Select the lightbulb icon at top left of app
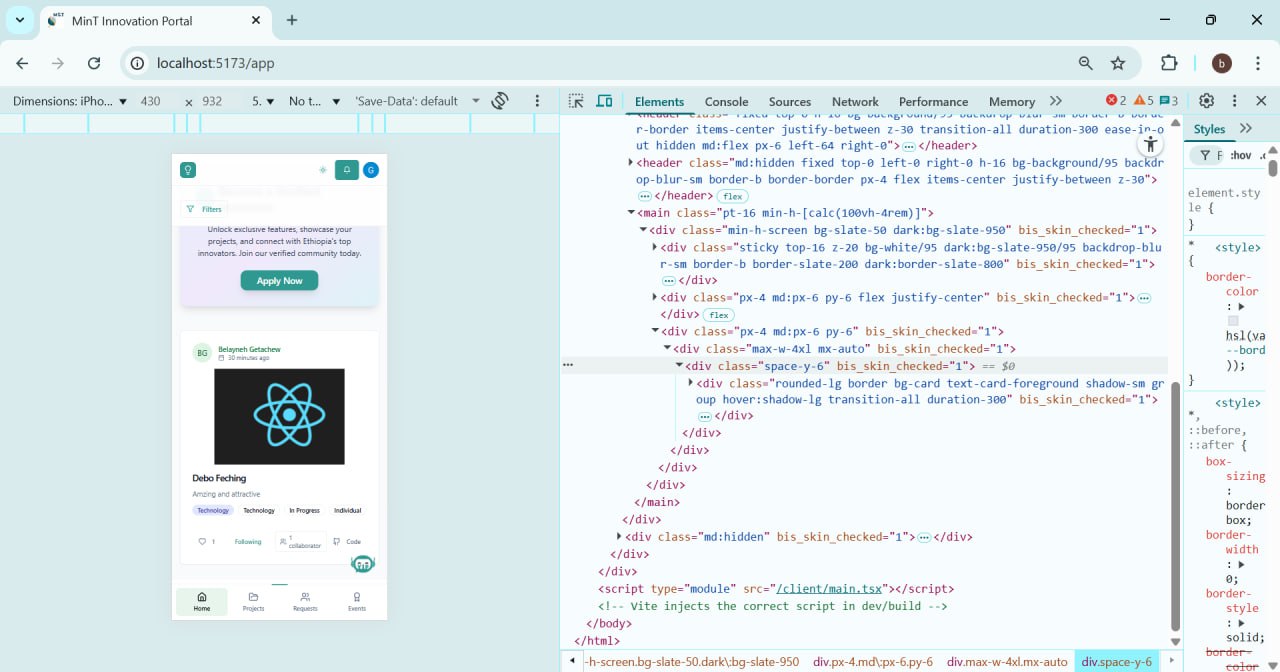1280x672 pixels. [x=188, y=170]
